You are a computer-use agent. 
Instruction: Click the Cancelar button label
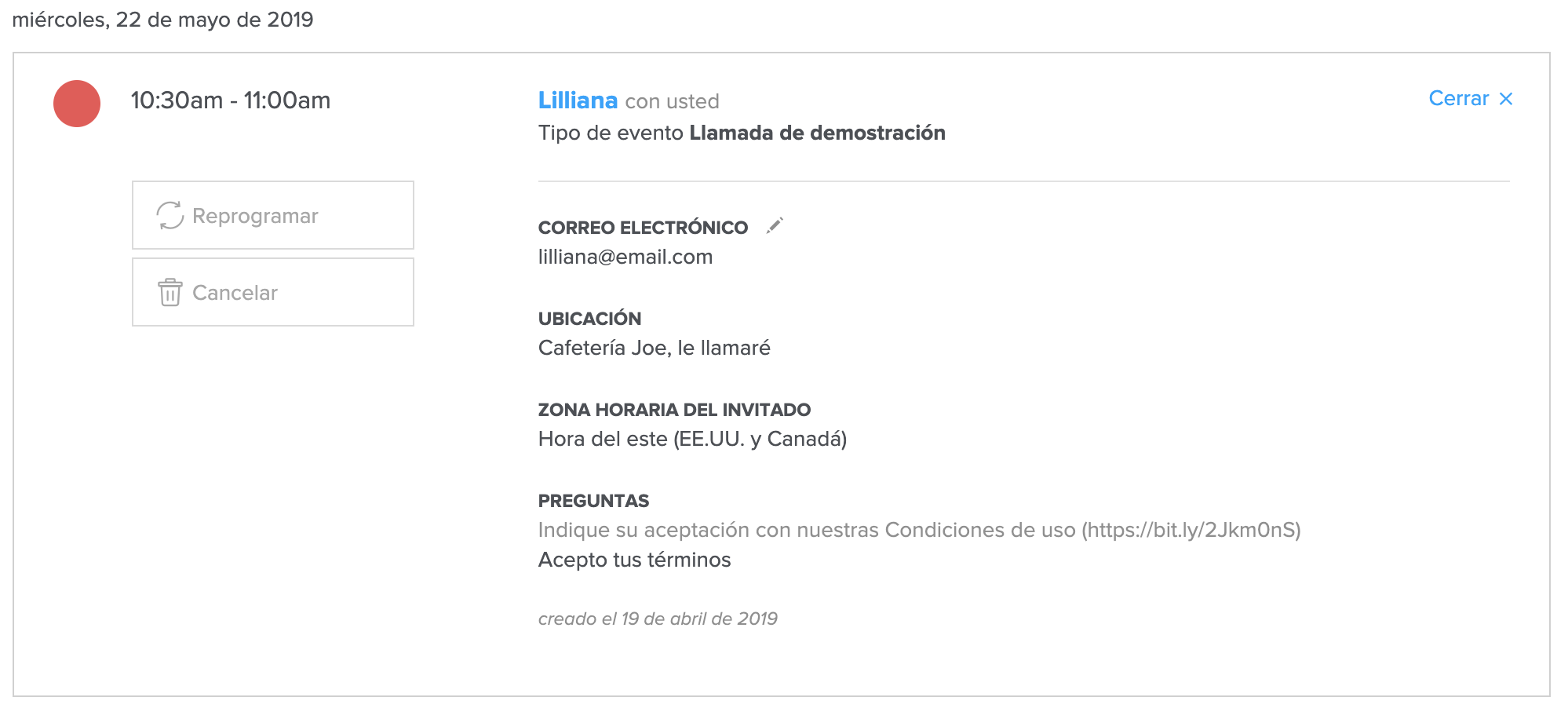tap(235, 293)
